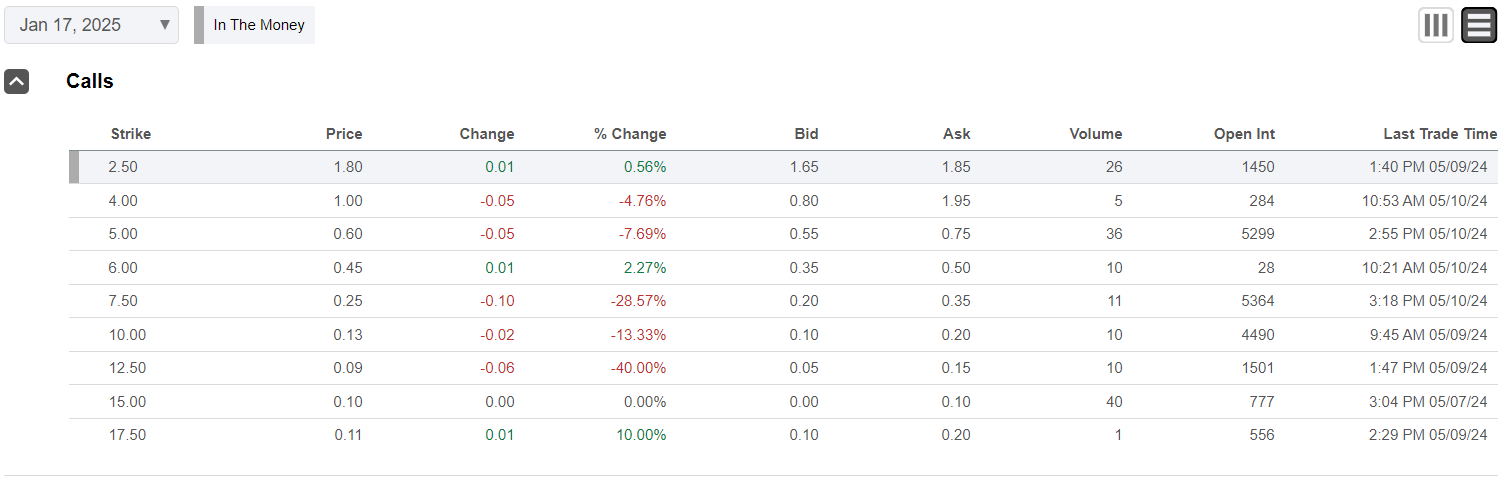
Task: Sort by Strike column header
Action: pyautogui.click(x=131, y=134)
